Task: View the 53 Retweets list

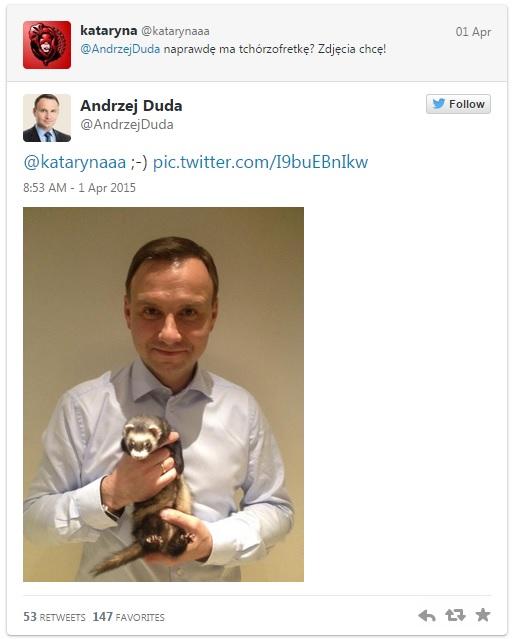Action: (54, 617)
